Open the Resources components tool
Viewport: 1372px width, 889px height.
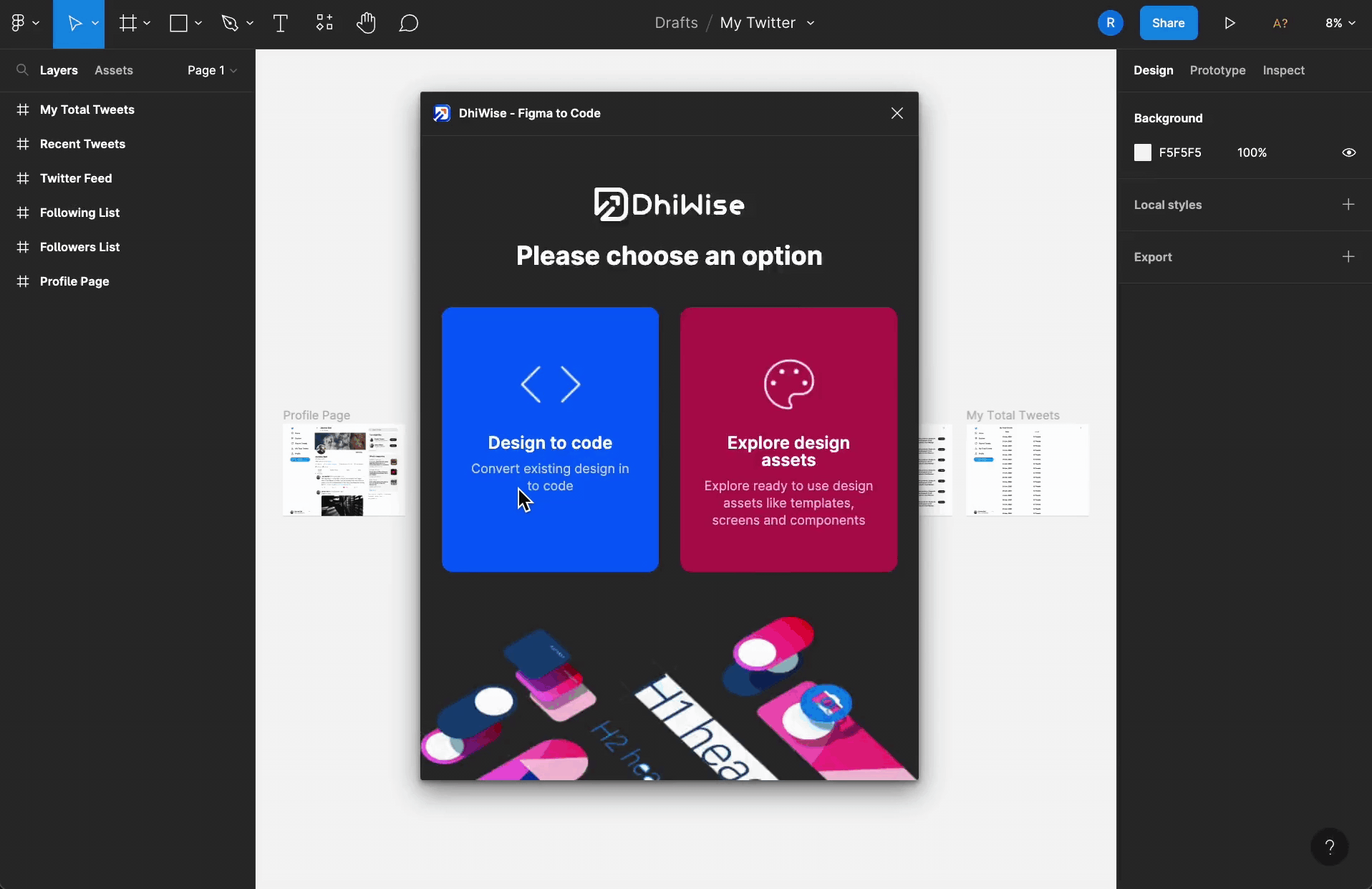[324, 23]
